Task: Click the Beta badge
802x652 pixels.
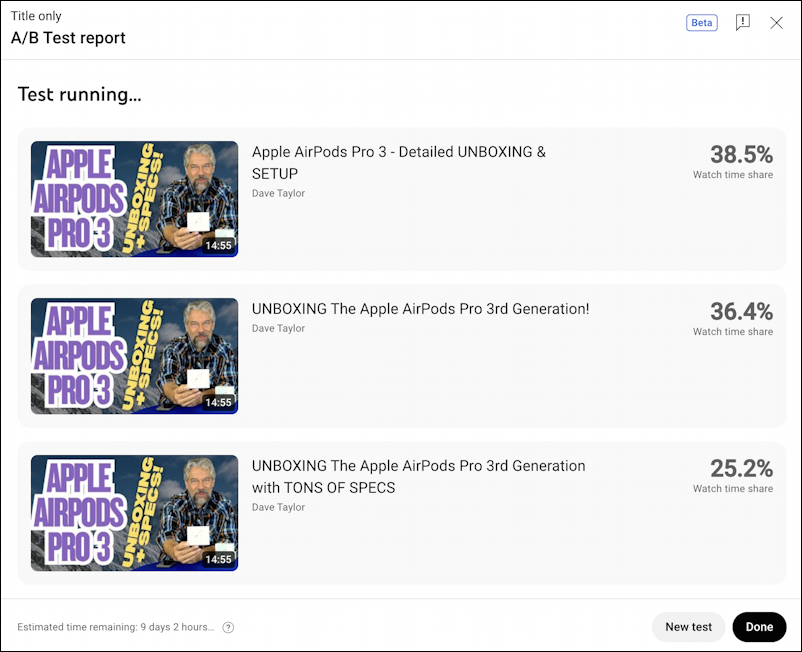Action: [702, 22]
